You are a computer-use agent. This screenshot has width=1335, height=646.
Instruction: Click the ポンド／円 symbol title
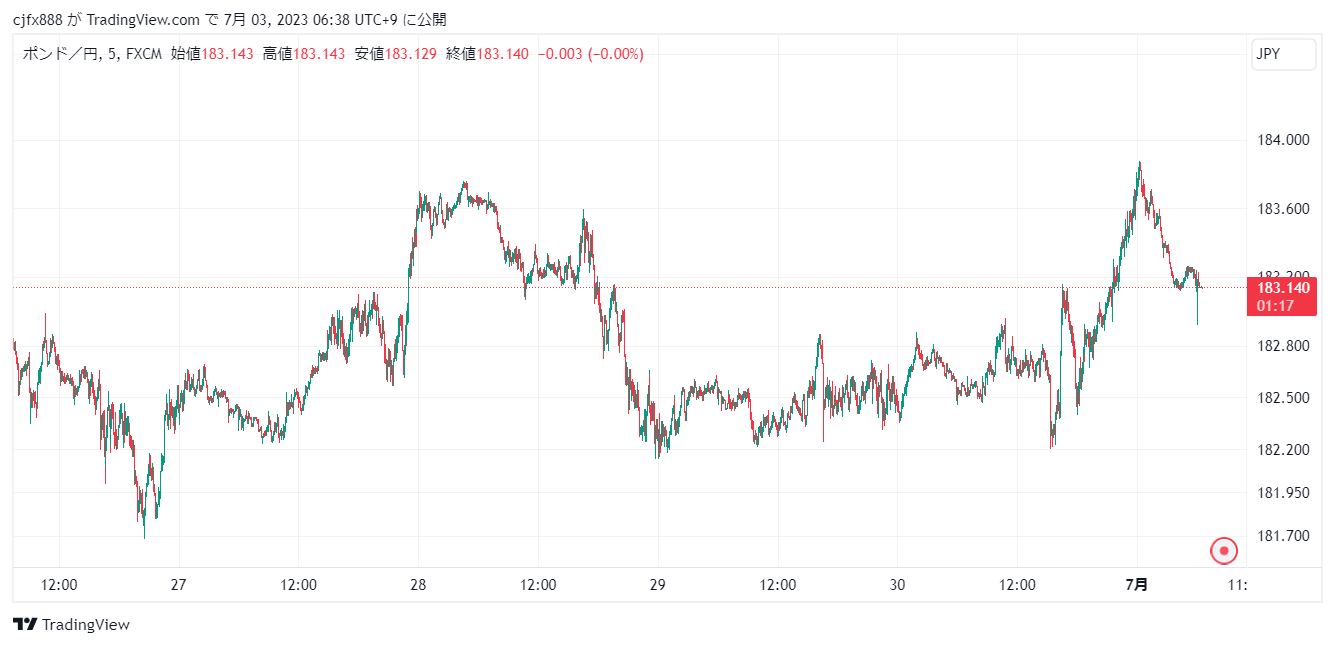[x=60, y=54]
